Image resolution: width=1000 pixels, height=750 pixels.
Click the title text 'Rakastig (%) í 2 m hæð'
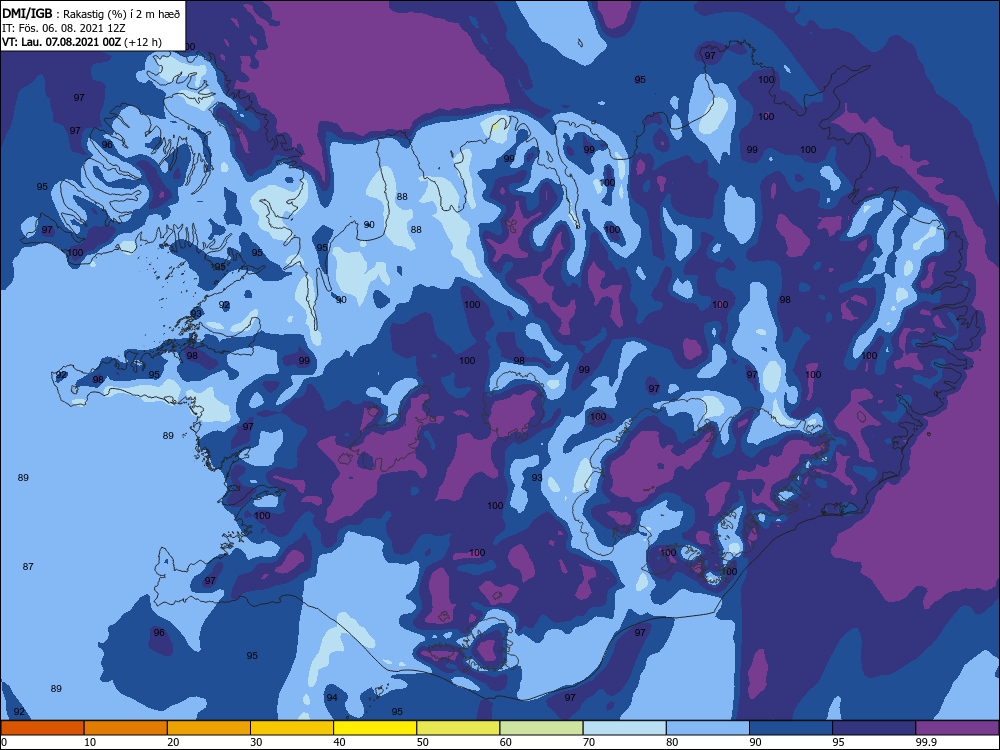(x=122, y=14)
